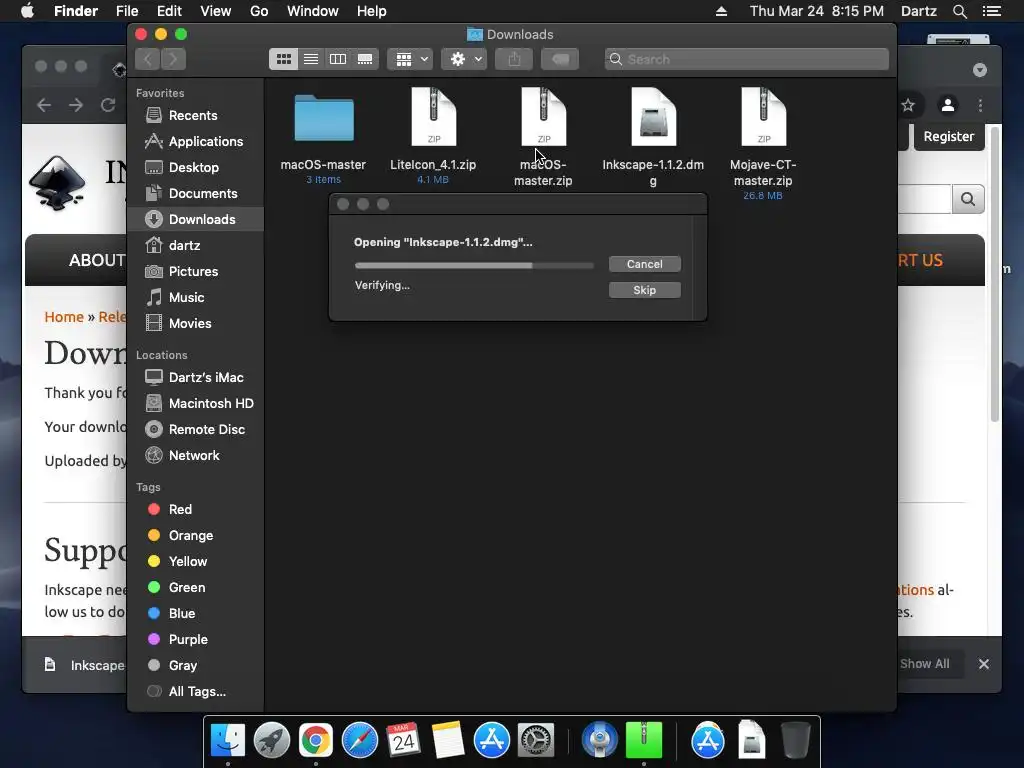
Task: Click the eject icon in menu bar
Action: [x=721, y=11]
